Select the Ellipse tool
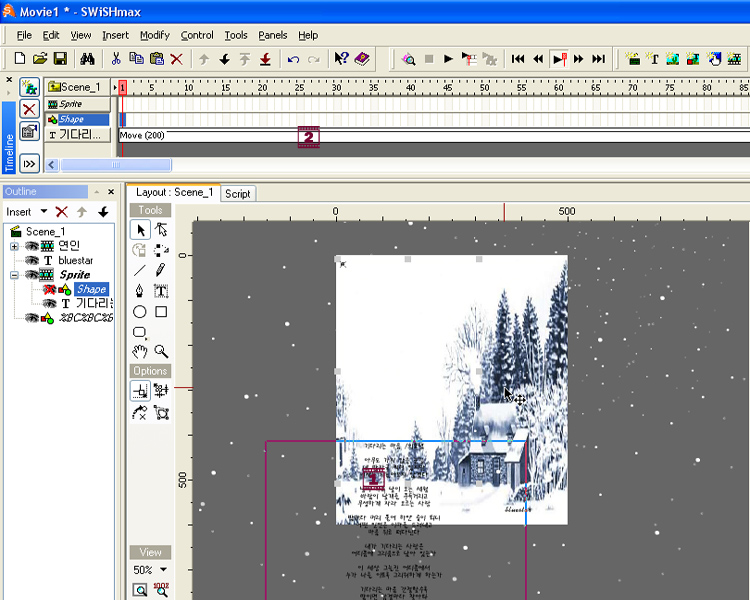Image resolution: width=750 pixels, height=600 pixels. [x=140, y=312]
